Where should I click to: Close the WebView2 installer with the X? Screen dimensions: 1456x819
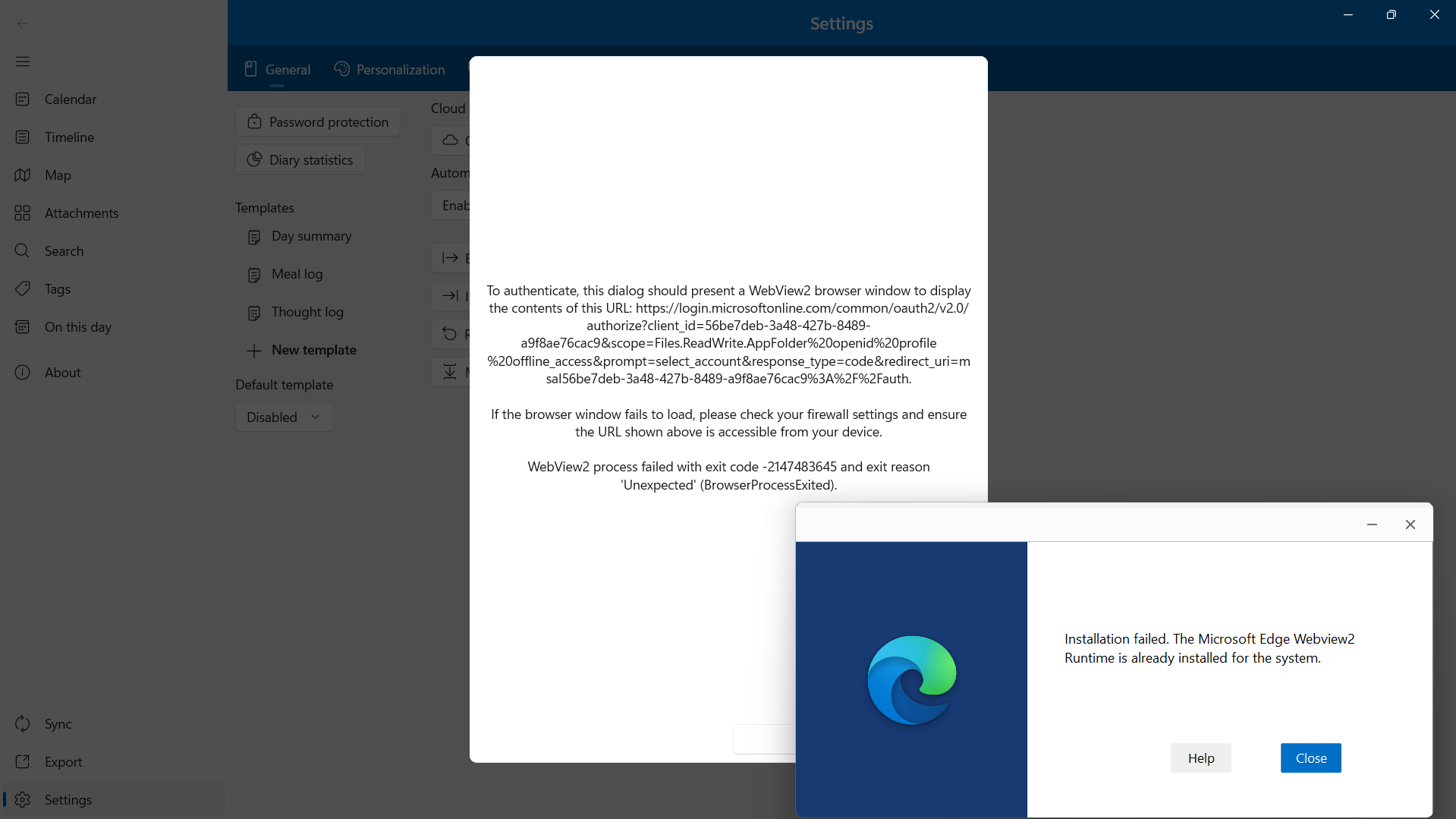1410,524
